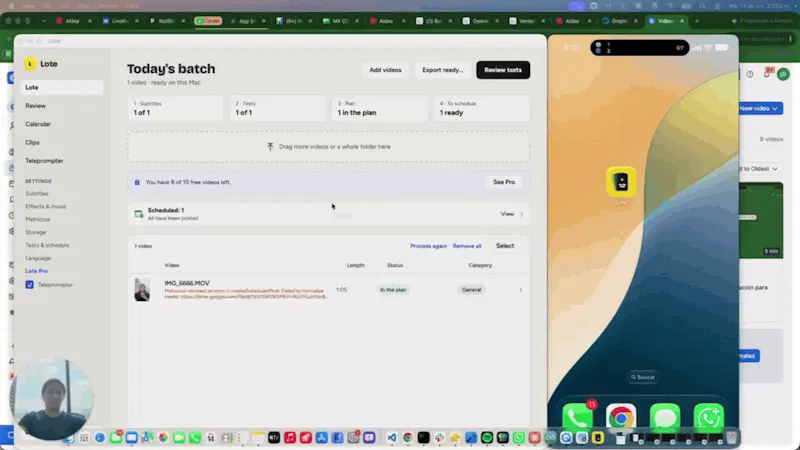Open Effects & music settings
The height and width of the screenshot is (450, 800).
click(x=46, y=206)
